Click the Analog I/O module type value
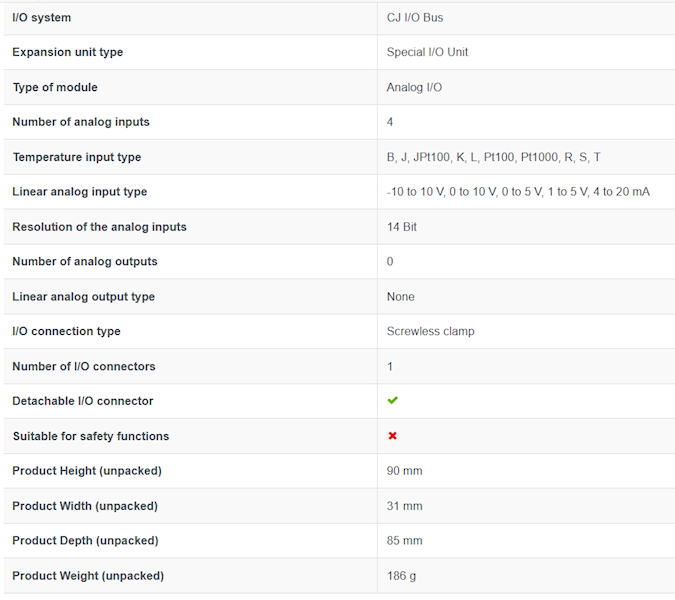The width and height of the screenshot is (675, 600). tap(414, 87)
